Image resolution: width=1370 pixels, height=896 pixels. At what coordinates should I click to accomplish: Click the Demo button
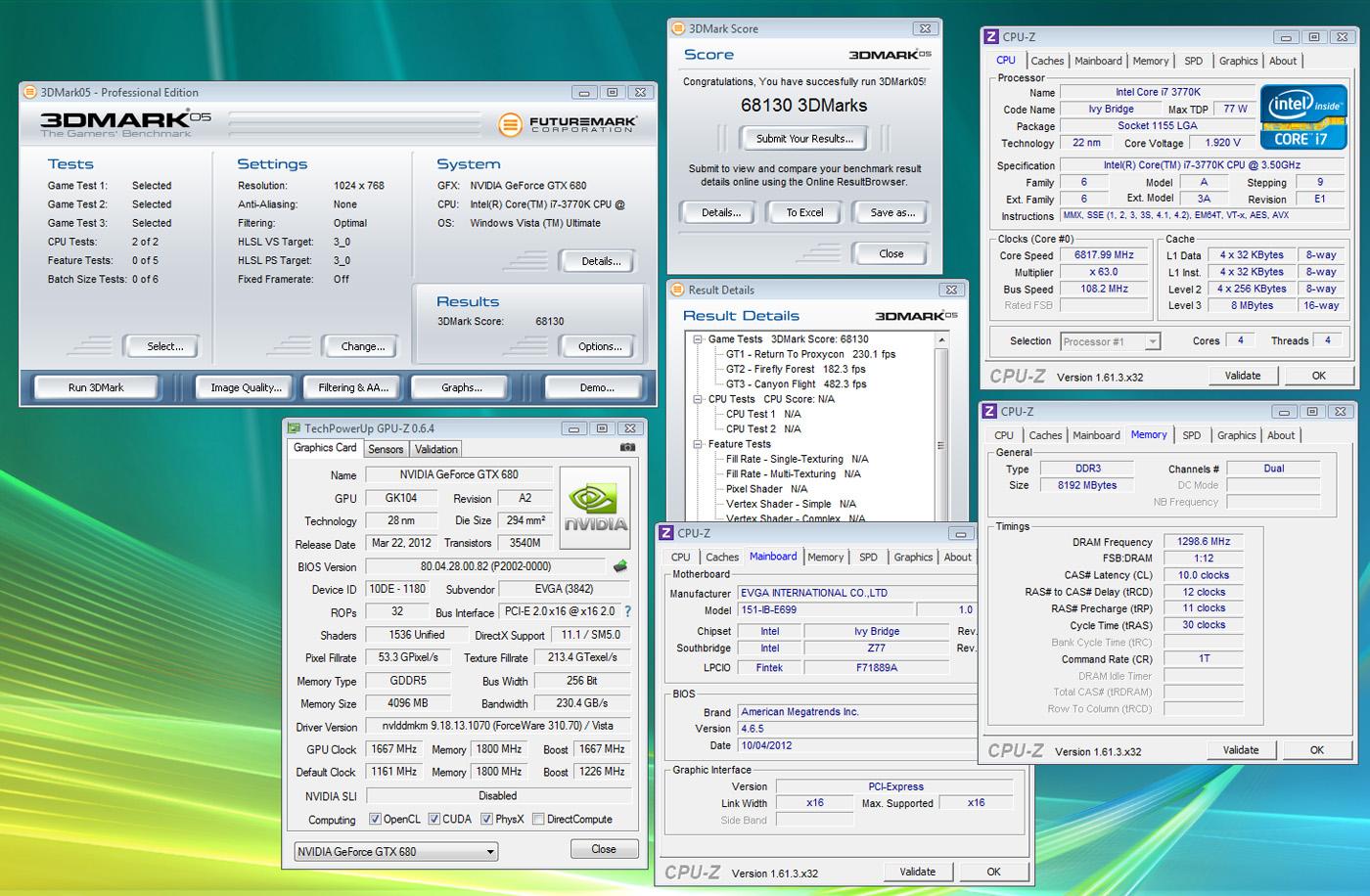(596, 387)
